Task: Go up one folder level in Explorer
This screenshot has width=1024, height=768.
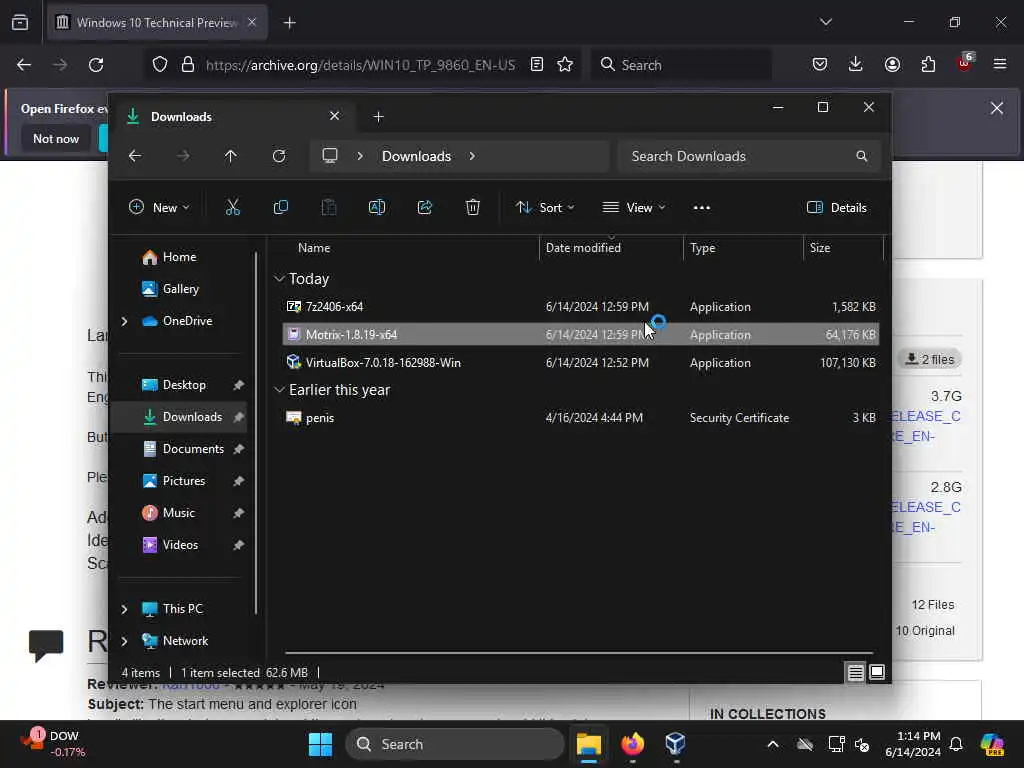Action: pyautogui.click(x=231, y=156)
